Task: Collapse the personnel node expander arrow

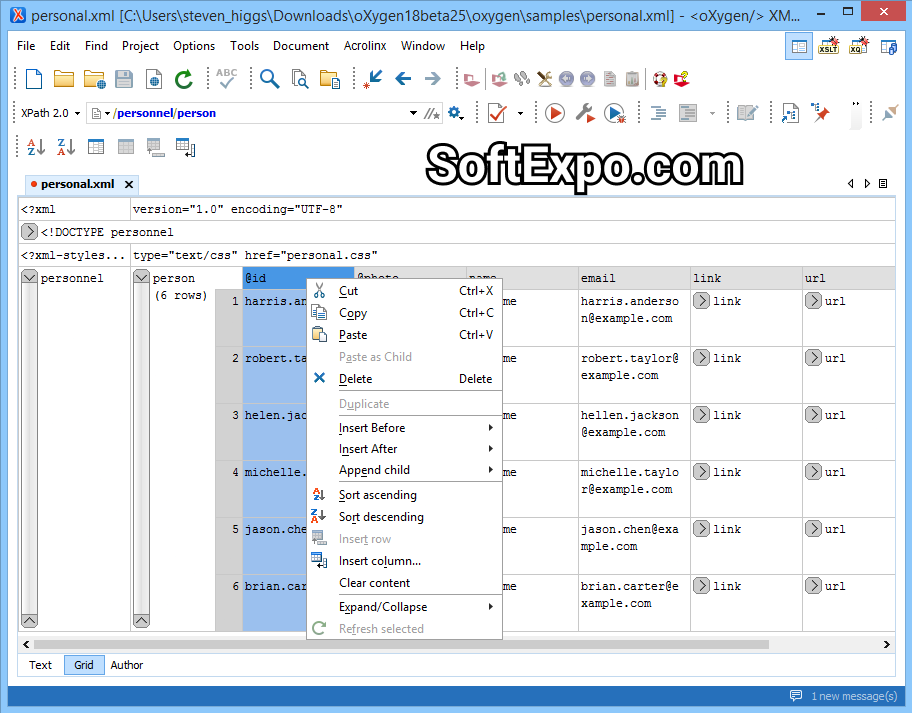Action: pos(29,277)
